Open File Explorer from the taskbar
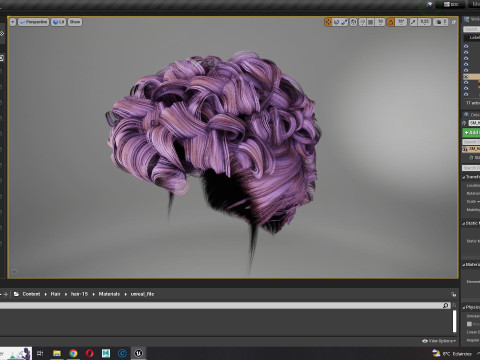 57,353
